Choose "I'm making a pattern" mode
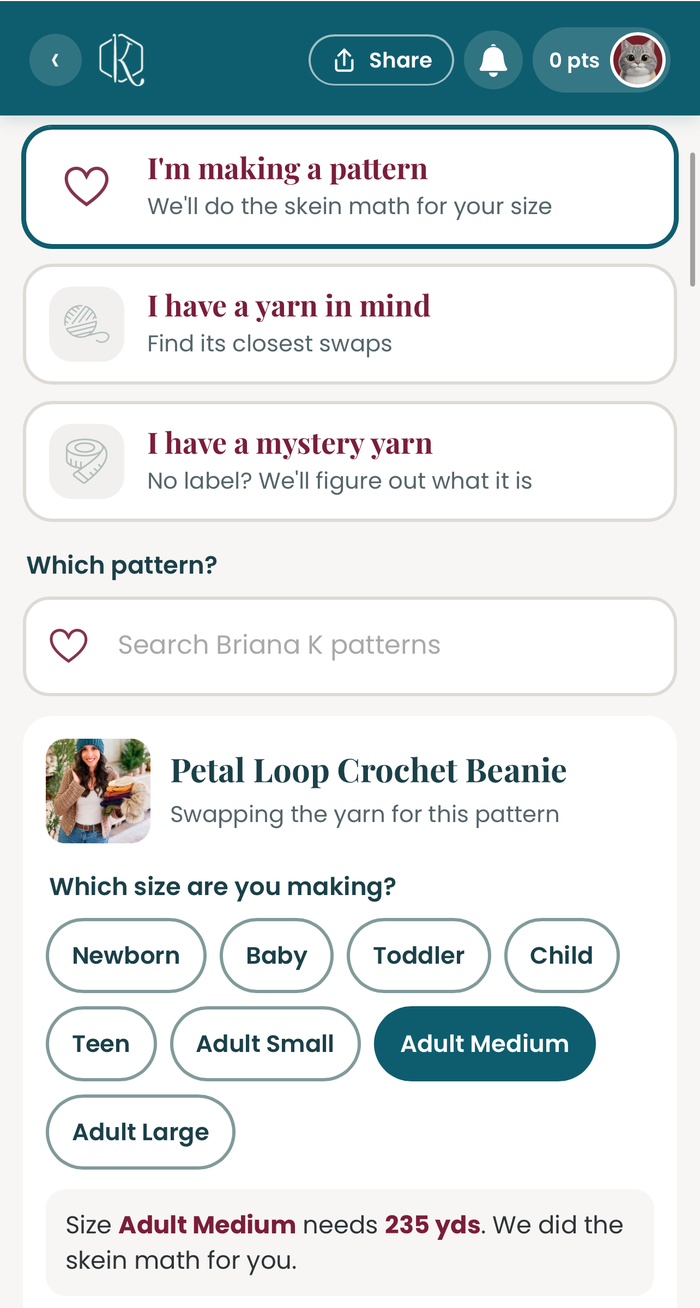700x1308 pixels. tap(350, 187)
